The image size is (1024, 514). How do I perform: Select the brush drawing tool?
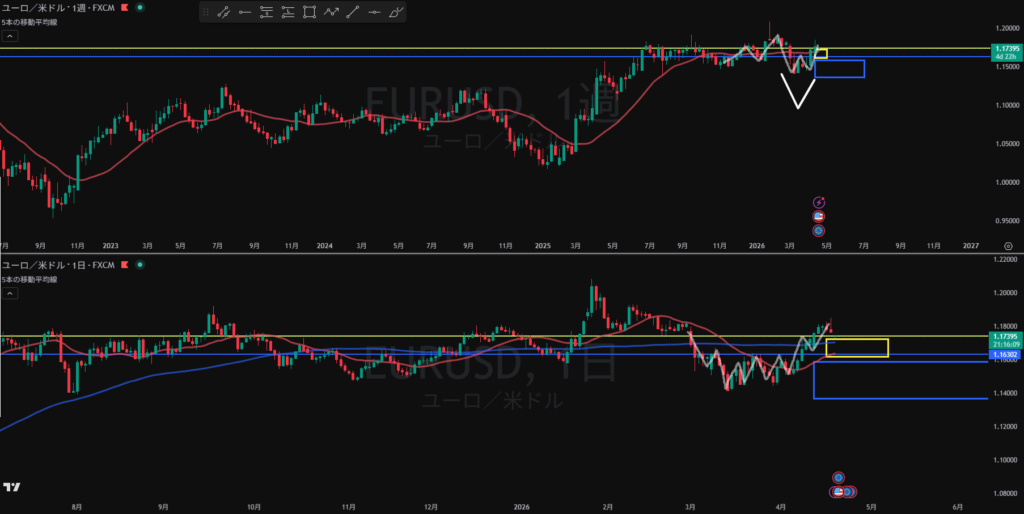point(397,13)
